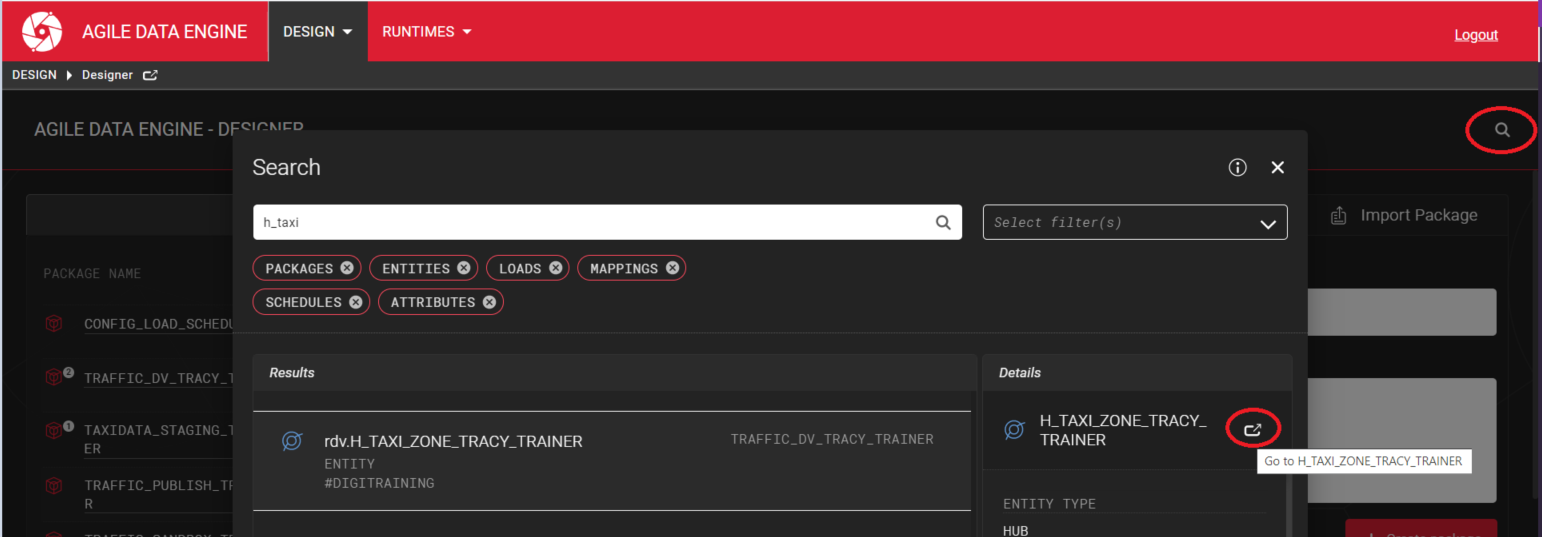The width and height of the screenshot is (1542, 537).
Task: Click the magnifier inside the search field
Action: pyautogui.click(x=942, y=223)
